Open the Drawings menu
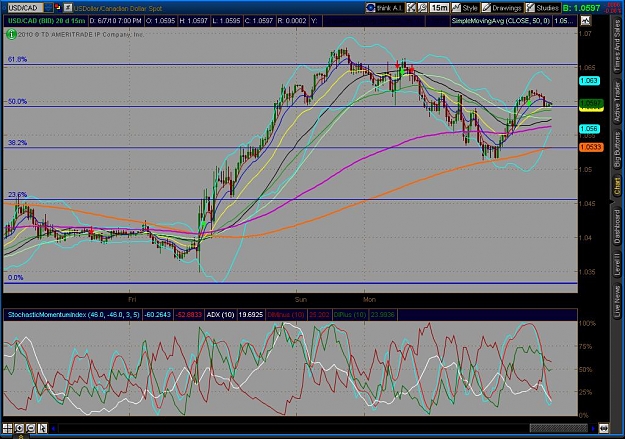This screenshot has width=625, height=439. click(x=502, y=8)
